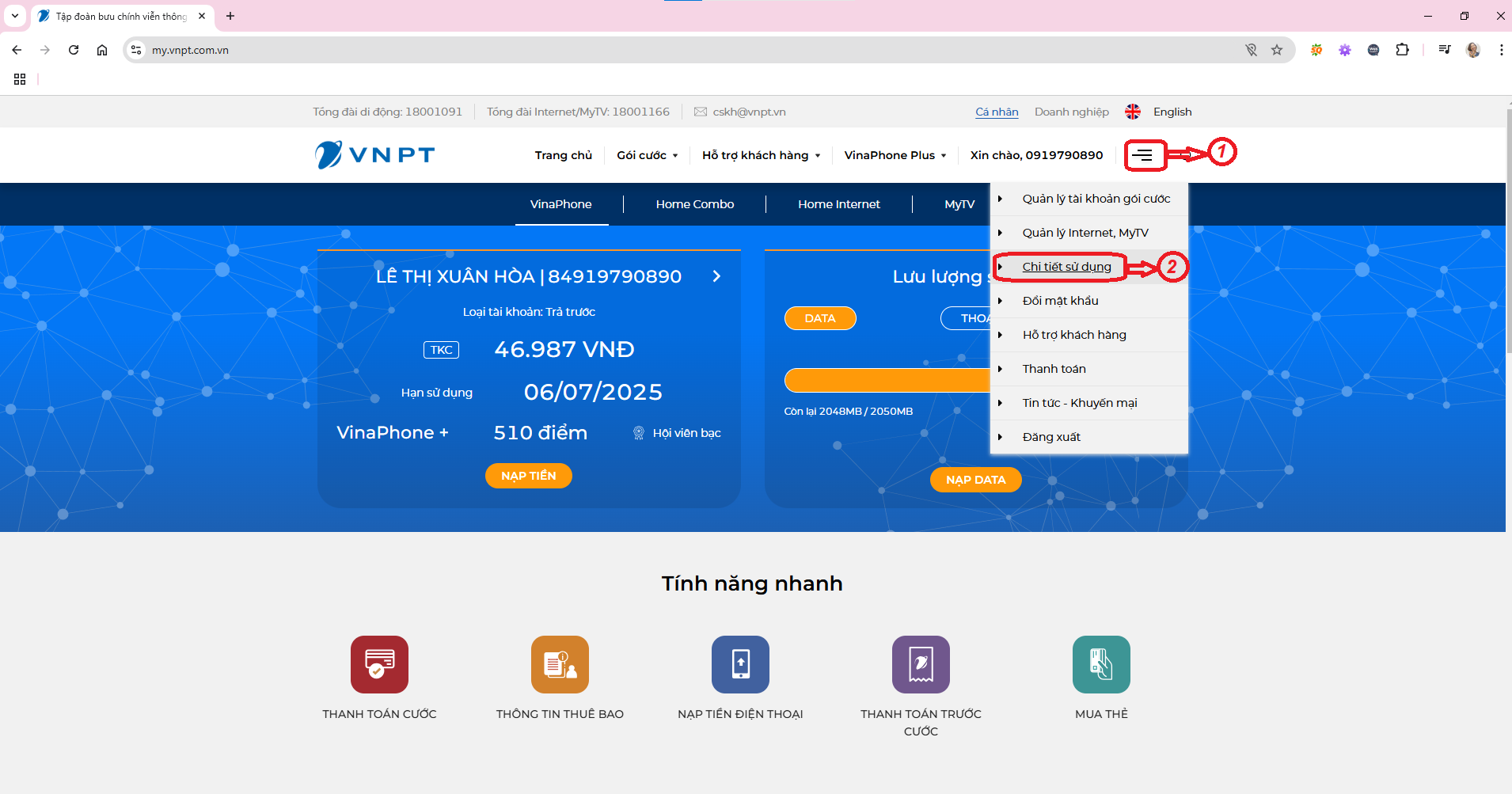The height and width of the screenshot is (794, 1512).
Task: Click balance text 46.987 VNĐ
Action: pos(564,349)
